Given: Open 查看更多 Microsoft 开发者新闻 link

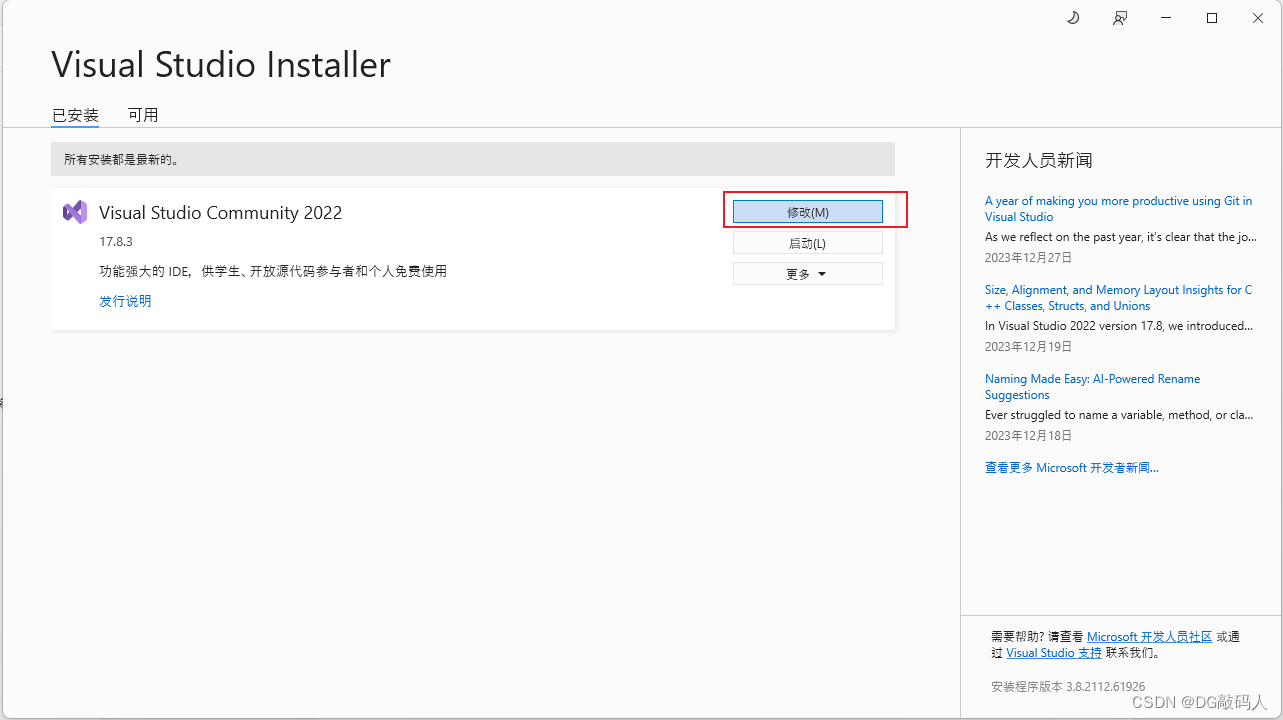Looking at the screenshot, I should [x=1072, y=468].
